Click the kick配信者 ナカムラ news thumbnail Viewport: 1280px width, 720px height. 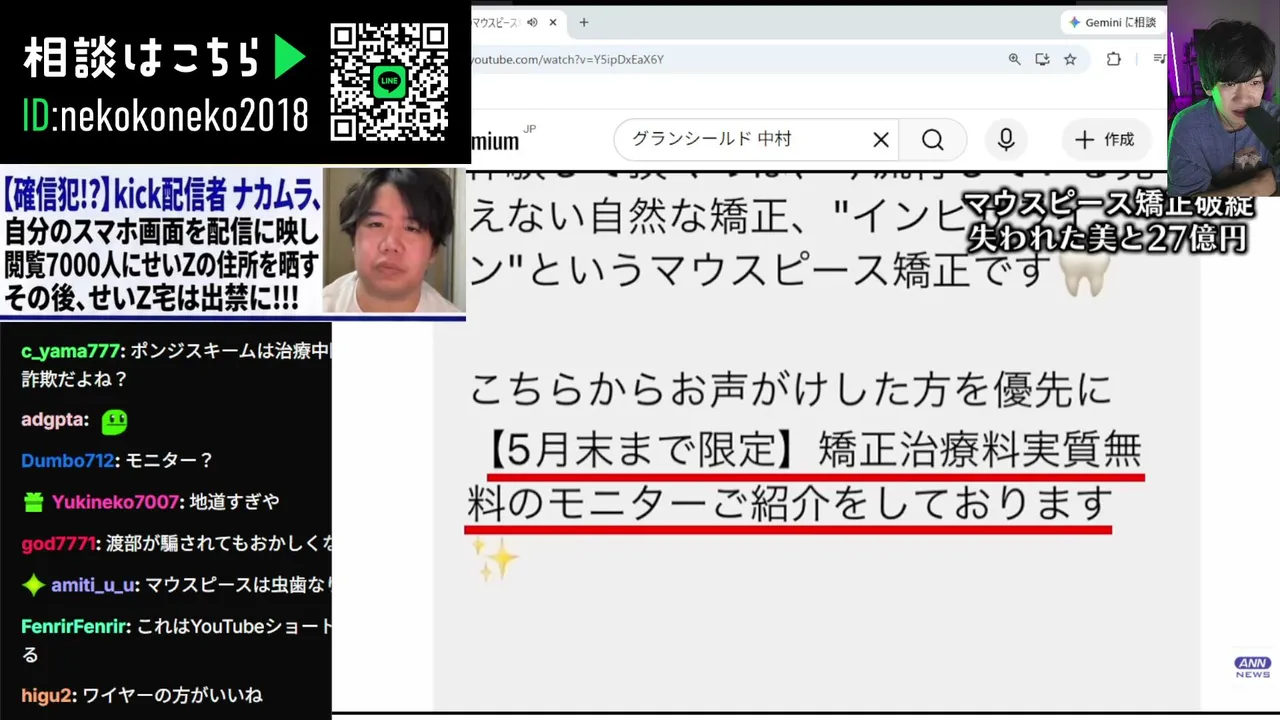233,243
